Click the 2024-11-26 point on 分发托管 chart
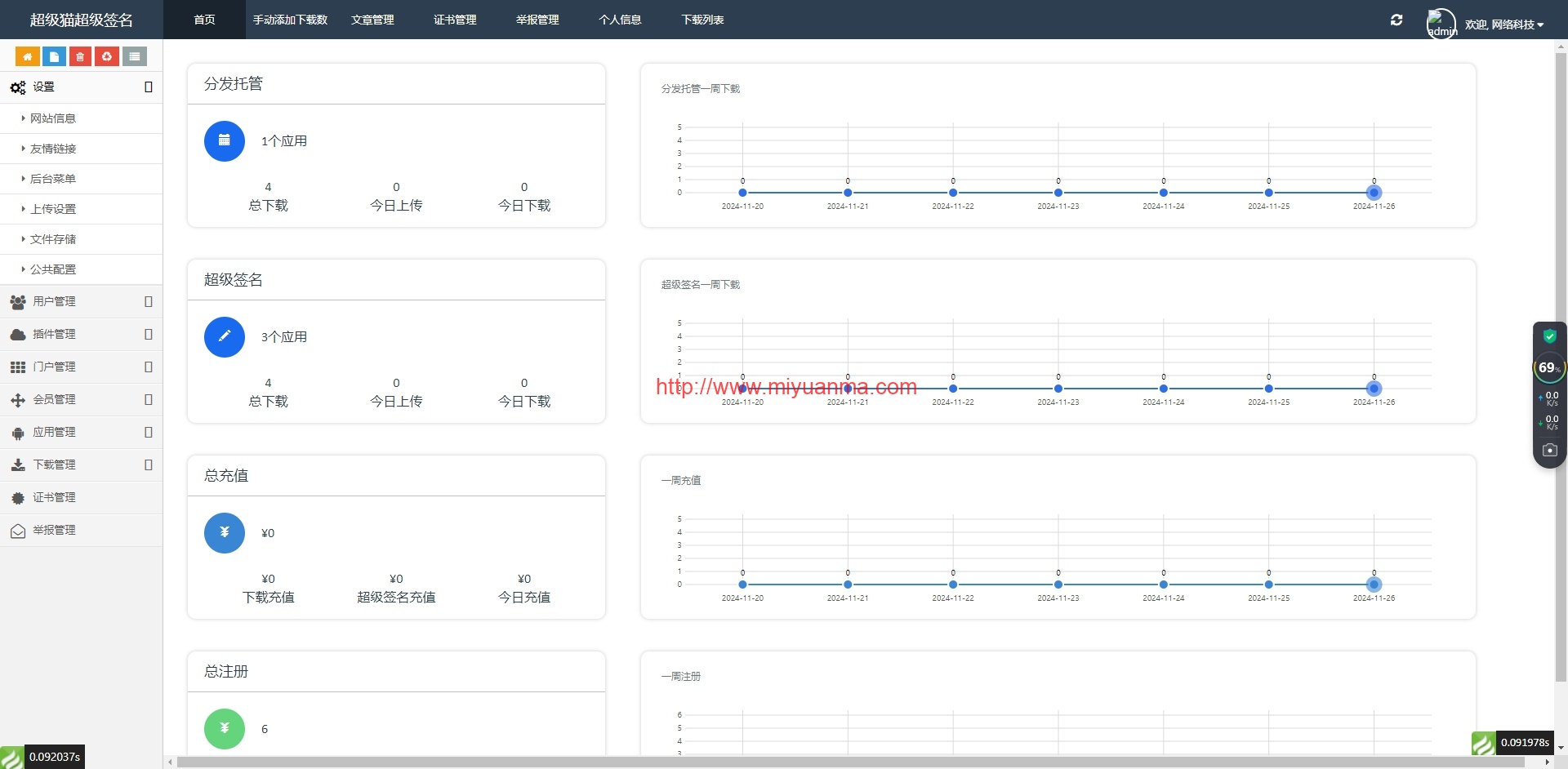 point(1374,193)
